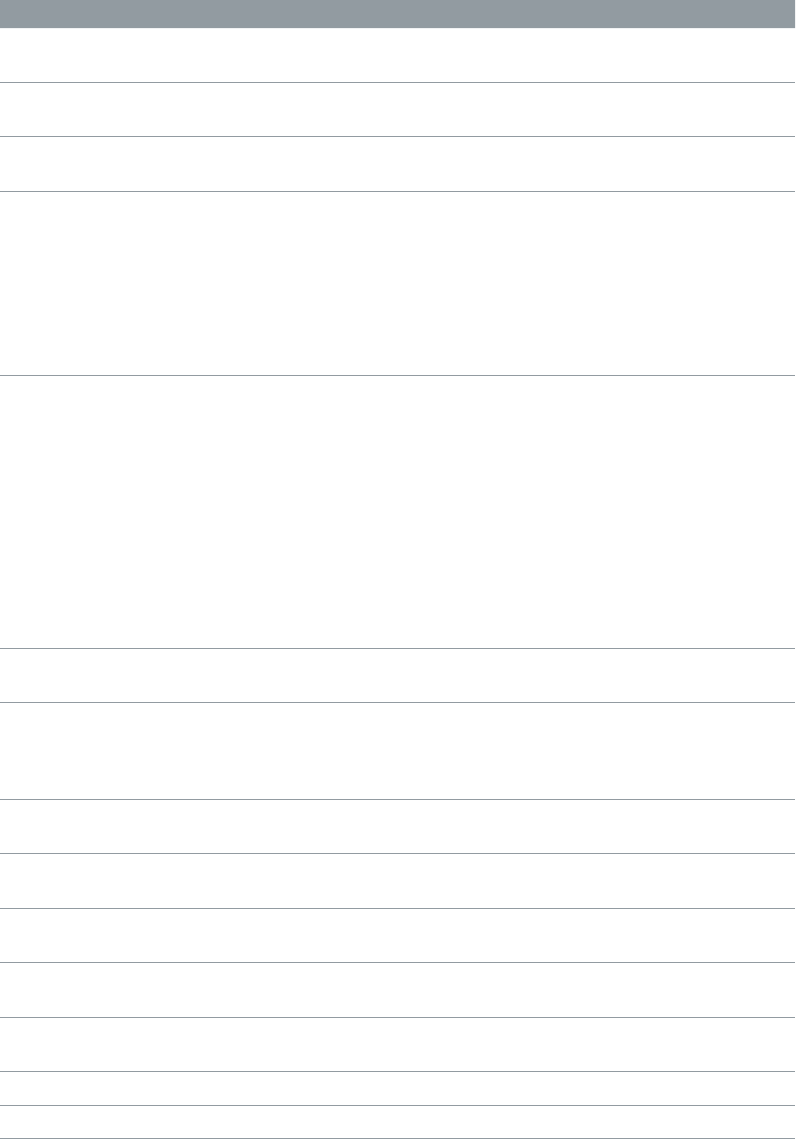
Task: Click the seventh row, slightly taller one
Action: point(398,750)
